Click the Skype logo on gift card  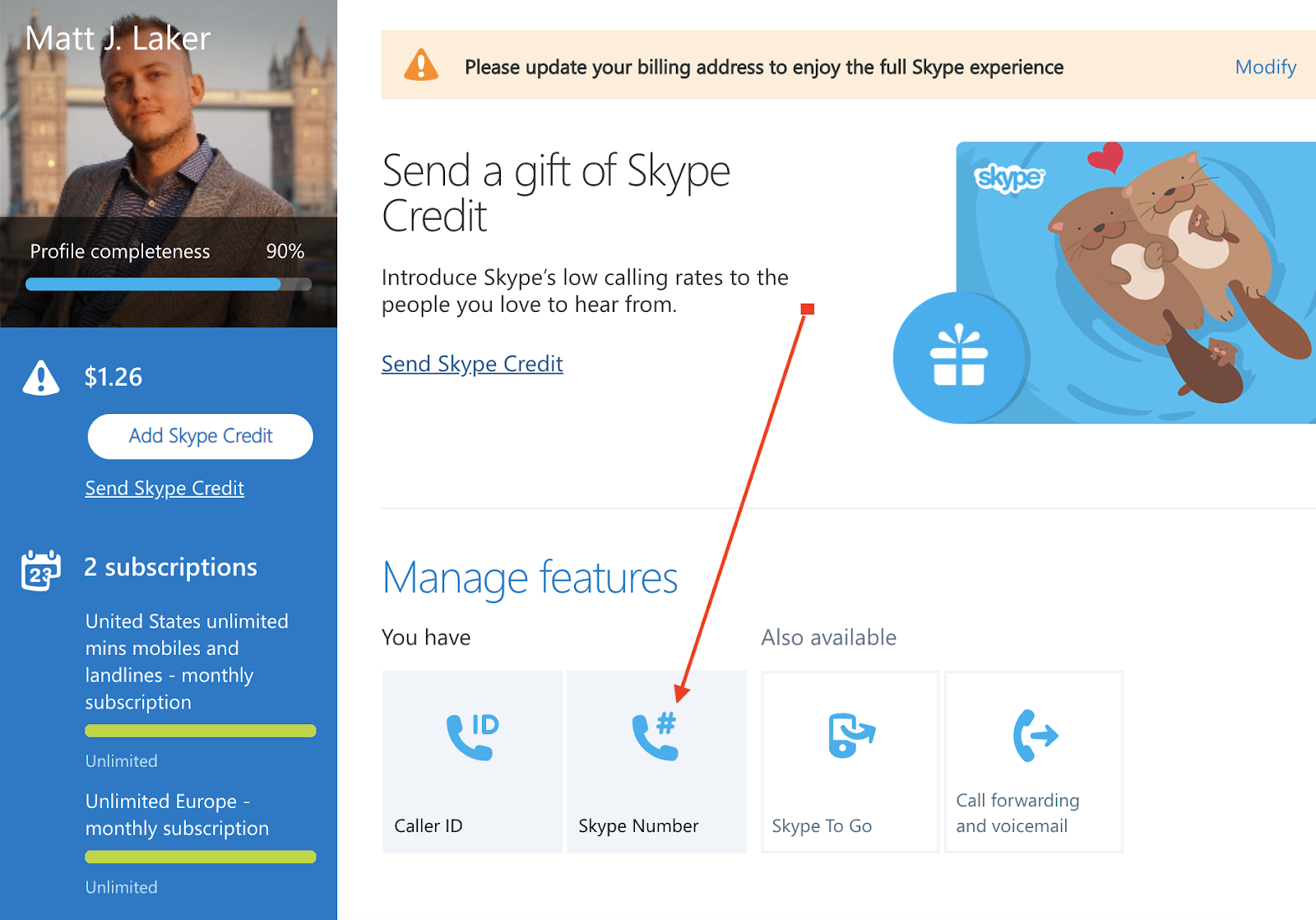point(1009,177)
